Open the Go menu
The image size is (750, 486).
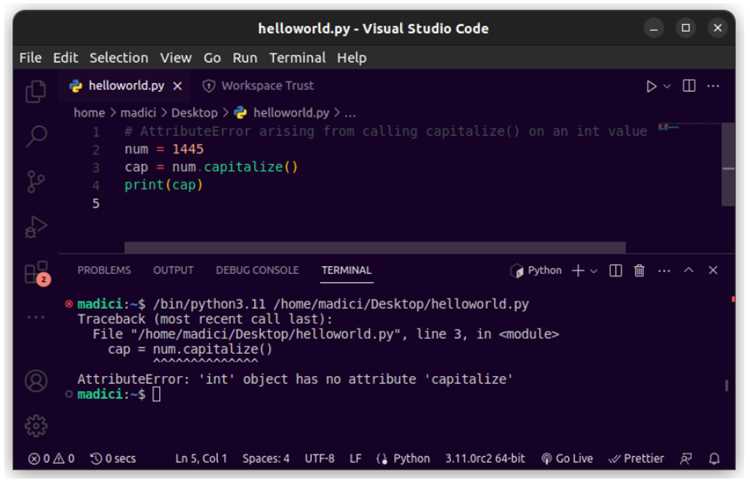(212, 58)
